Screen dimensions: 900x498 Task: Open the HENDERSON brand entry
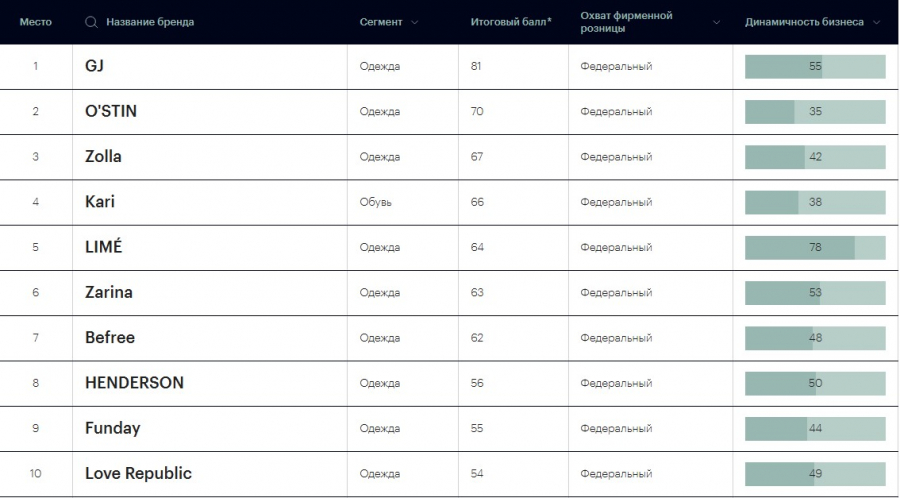point(134,383)
